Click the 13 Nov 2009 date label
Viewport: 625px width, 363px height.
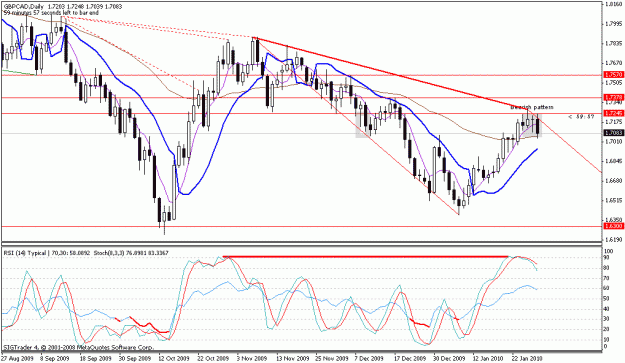point(292,358)
